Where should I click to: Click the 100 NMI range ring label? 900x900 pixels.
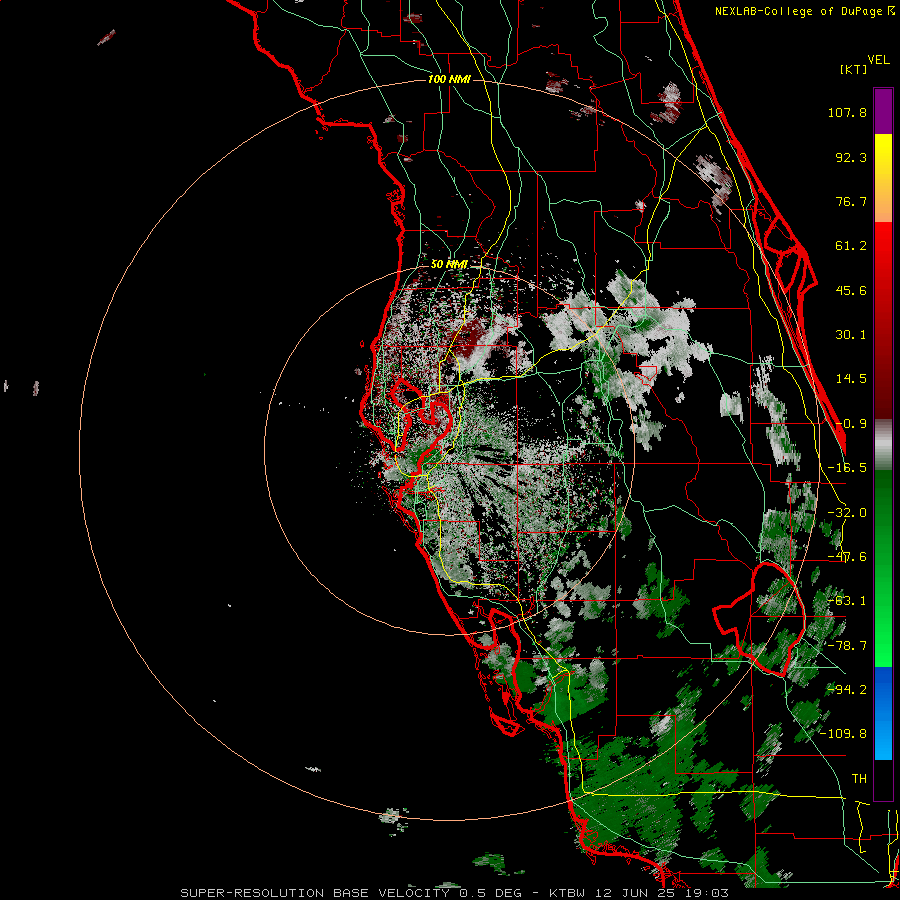click(x=449, y=79)
